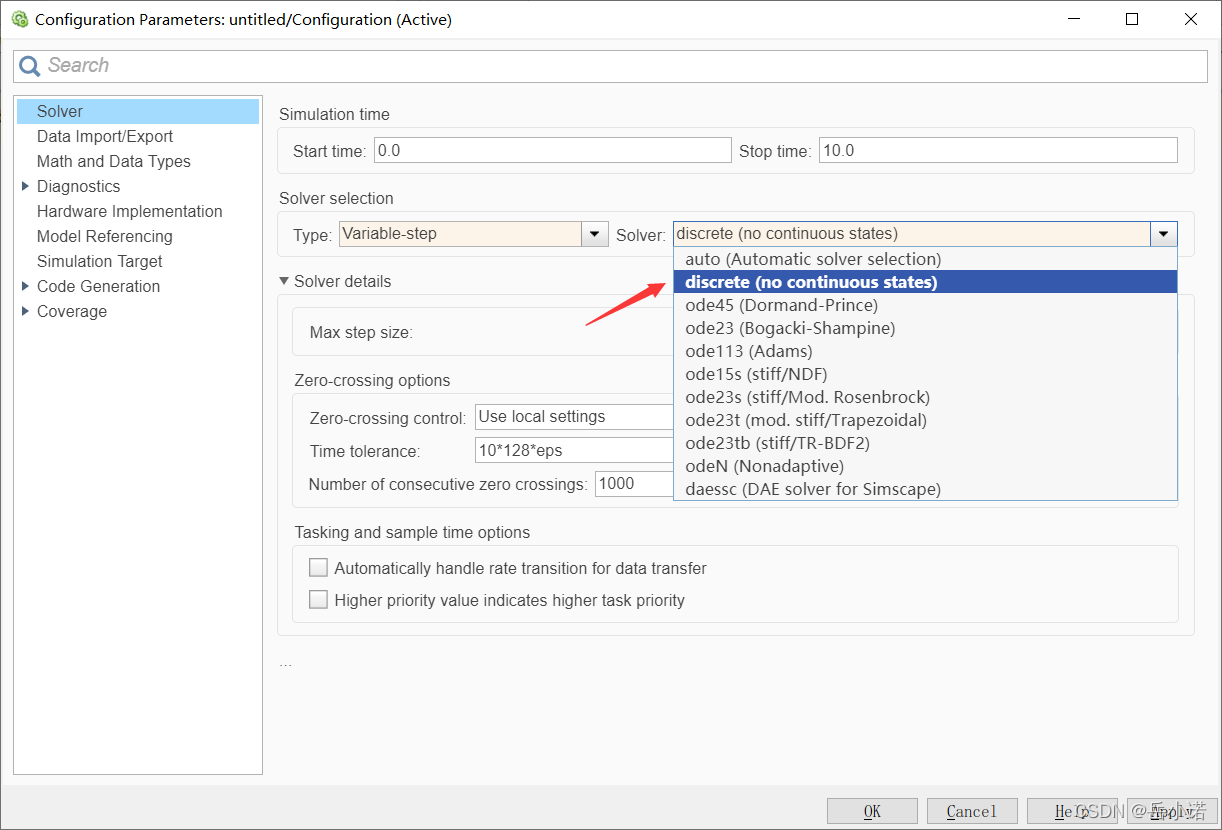Click the Apply button
The width and height of the screenshot is (1222, 830).
tap(1172, 811)
